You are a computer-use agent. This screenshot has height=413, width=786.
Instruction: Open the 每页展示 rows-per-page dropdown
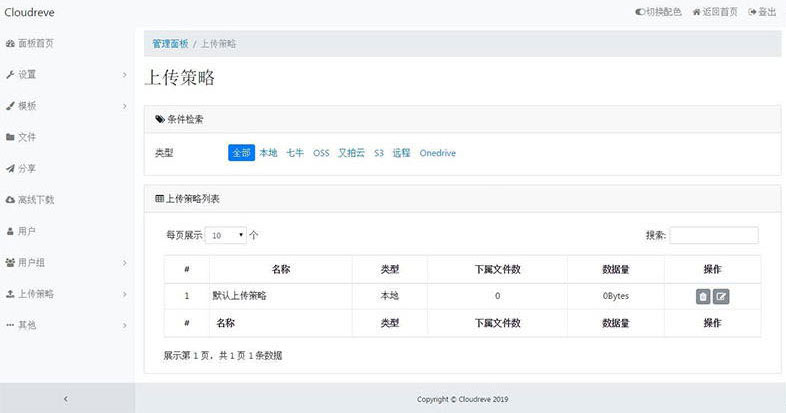pos(226,235)
